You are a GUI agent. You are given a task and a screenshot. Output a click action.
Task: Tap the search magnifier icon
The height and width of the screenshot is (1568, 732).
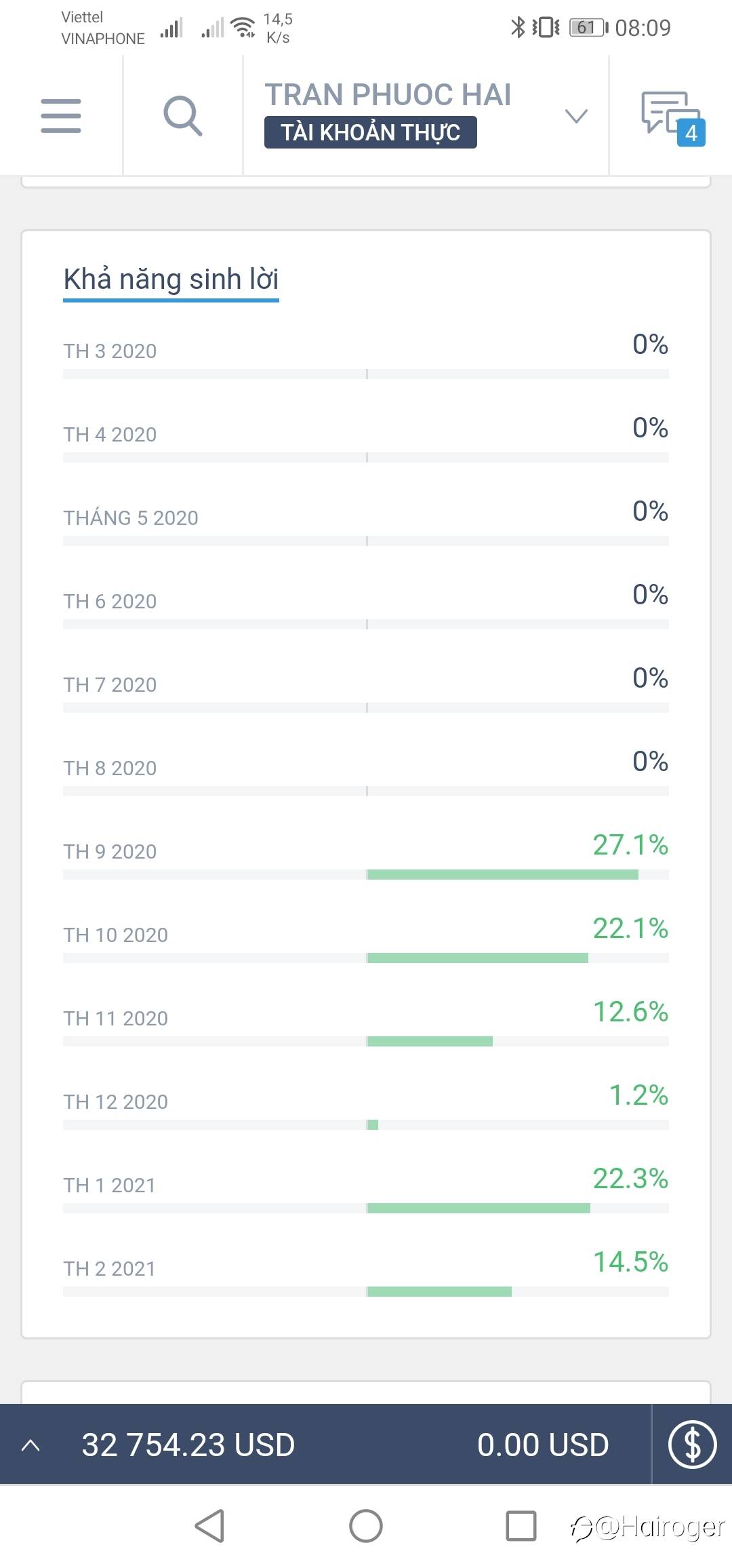tap(183, 115)
